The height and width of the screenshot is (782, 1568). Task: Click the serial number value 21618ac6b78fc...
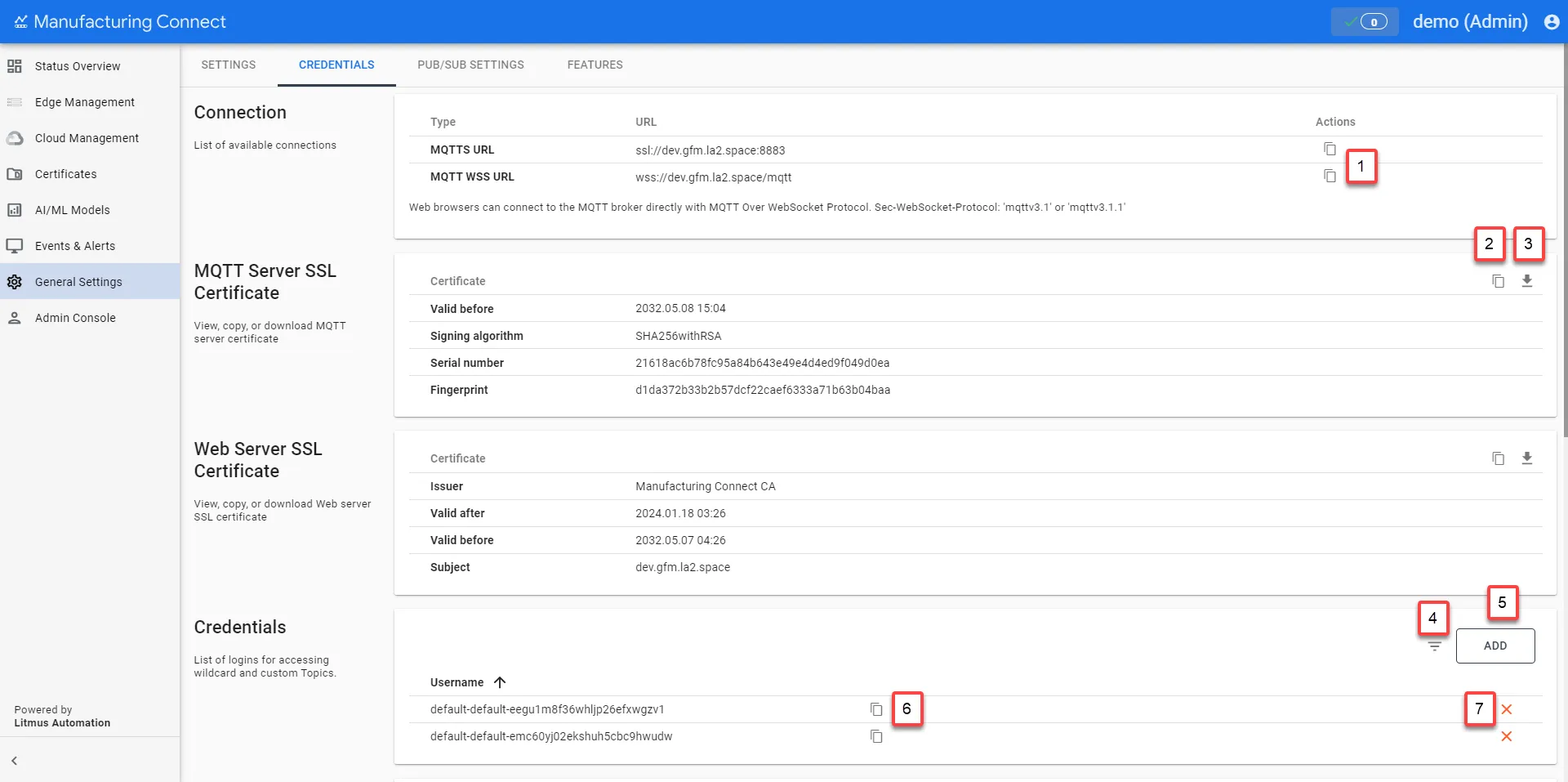[763, 363]
